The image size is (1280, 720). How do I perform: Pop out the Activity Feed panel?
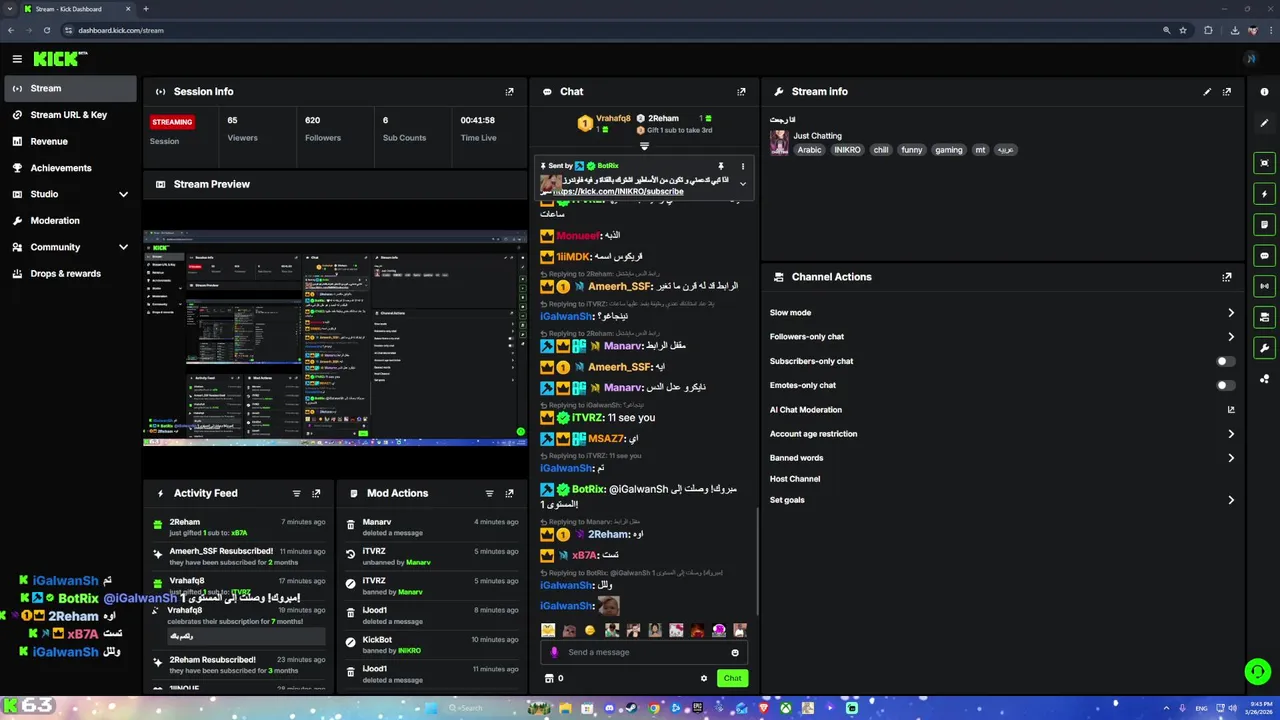(x=316, y=493)
